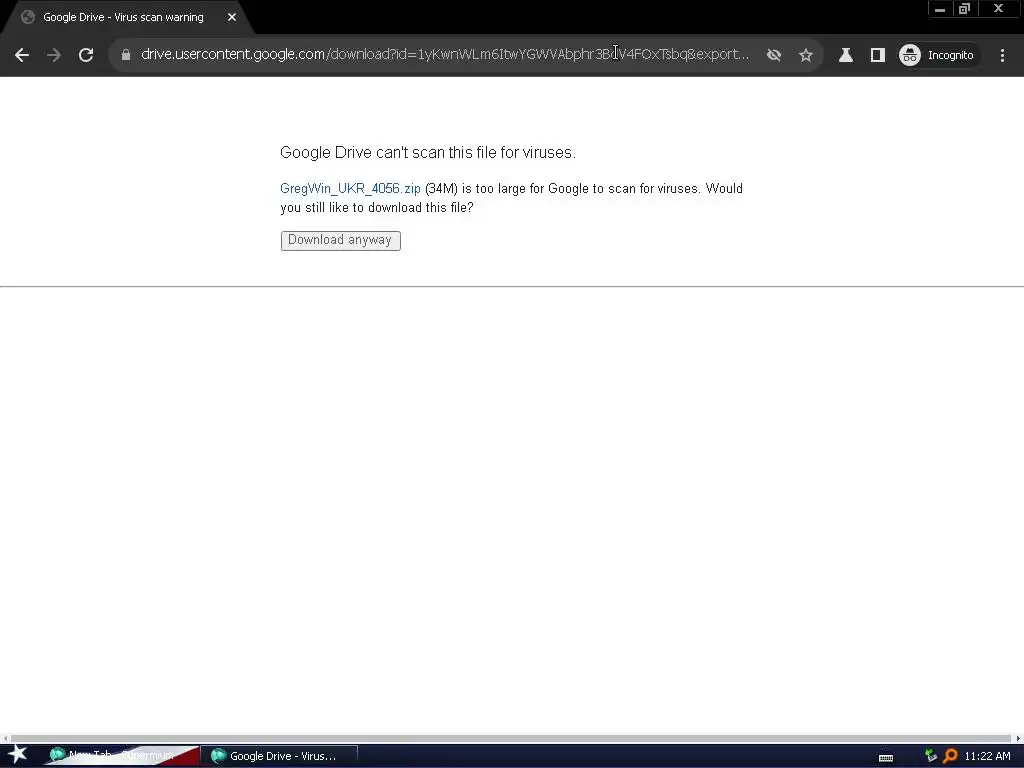Open the Chrome Labs flask icon
Viewport: 1024px width, 768px height.
[846, 55]
